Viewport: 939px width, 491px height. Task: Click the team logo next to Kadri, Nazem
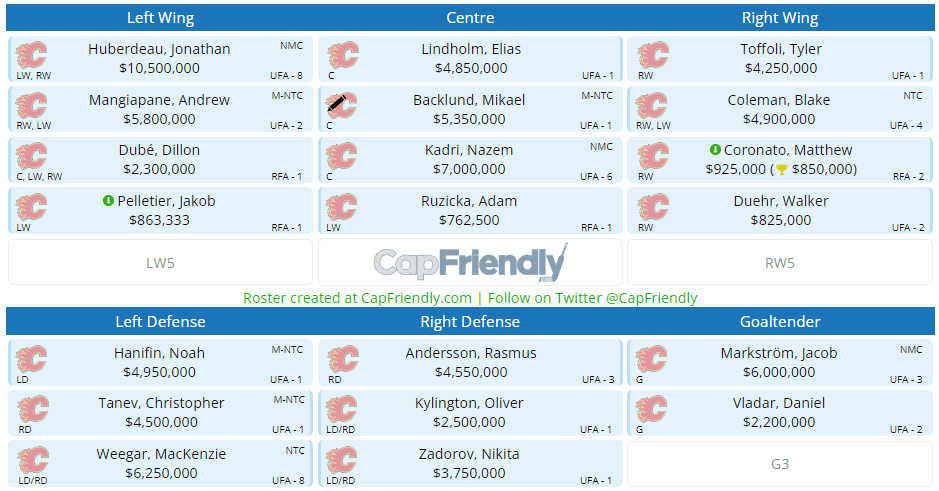tap(343, 156)
